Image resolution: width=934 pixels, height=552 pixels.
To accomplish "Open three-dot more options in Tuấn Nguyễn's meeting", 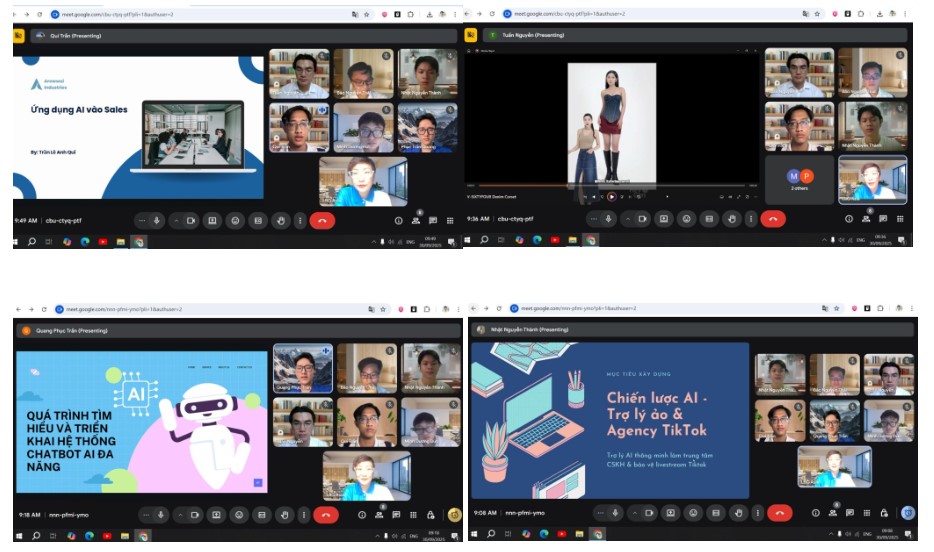I will (750, 220).
